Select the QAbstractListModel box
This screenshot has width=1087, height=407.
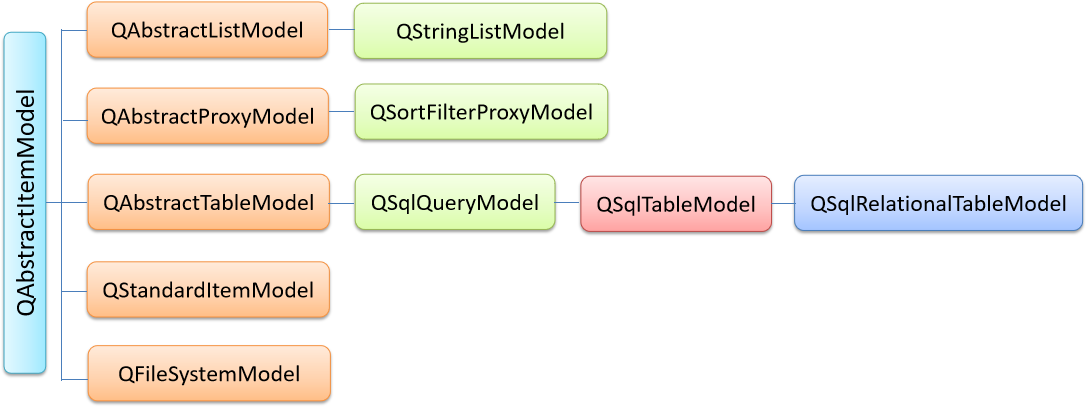207,30
